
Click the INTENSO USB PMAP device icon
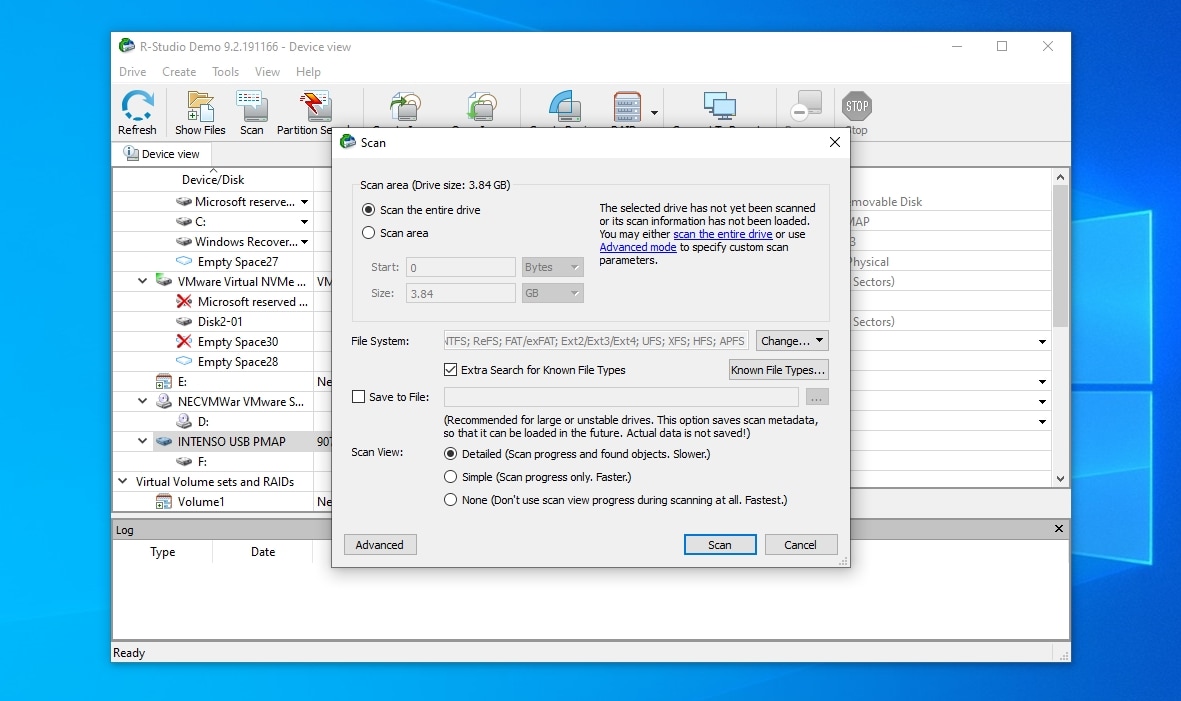(x=163, y=441)
